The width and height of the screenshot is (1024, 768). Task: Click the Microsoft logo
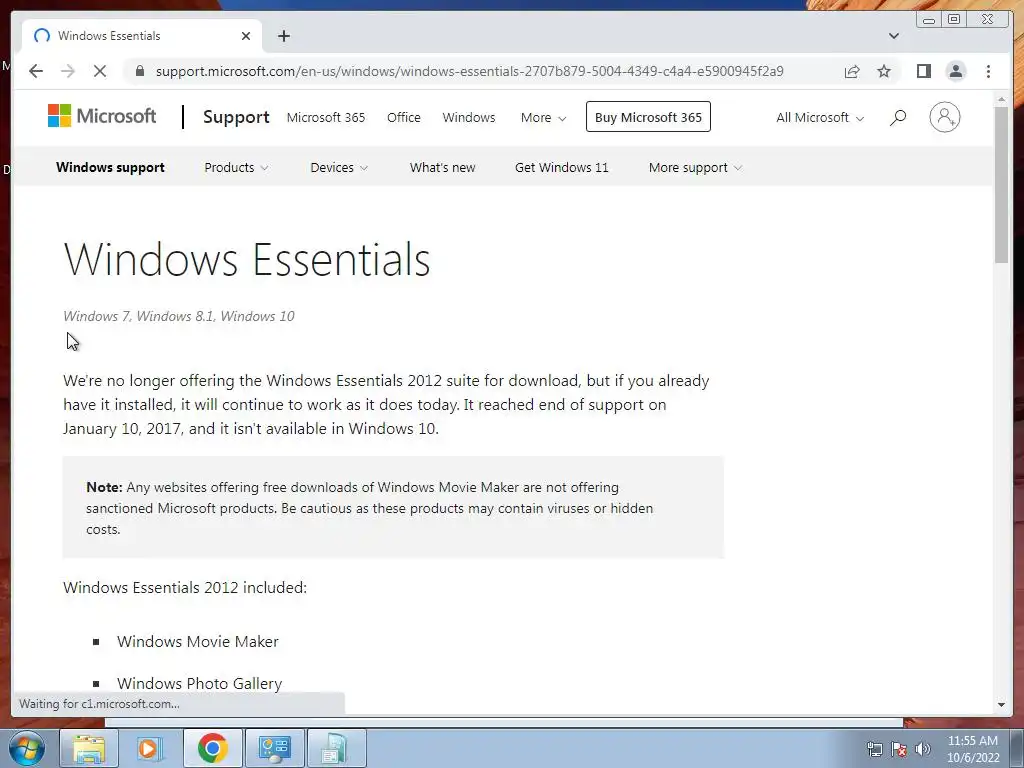(102, 116)
